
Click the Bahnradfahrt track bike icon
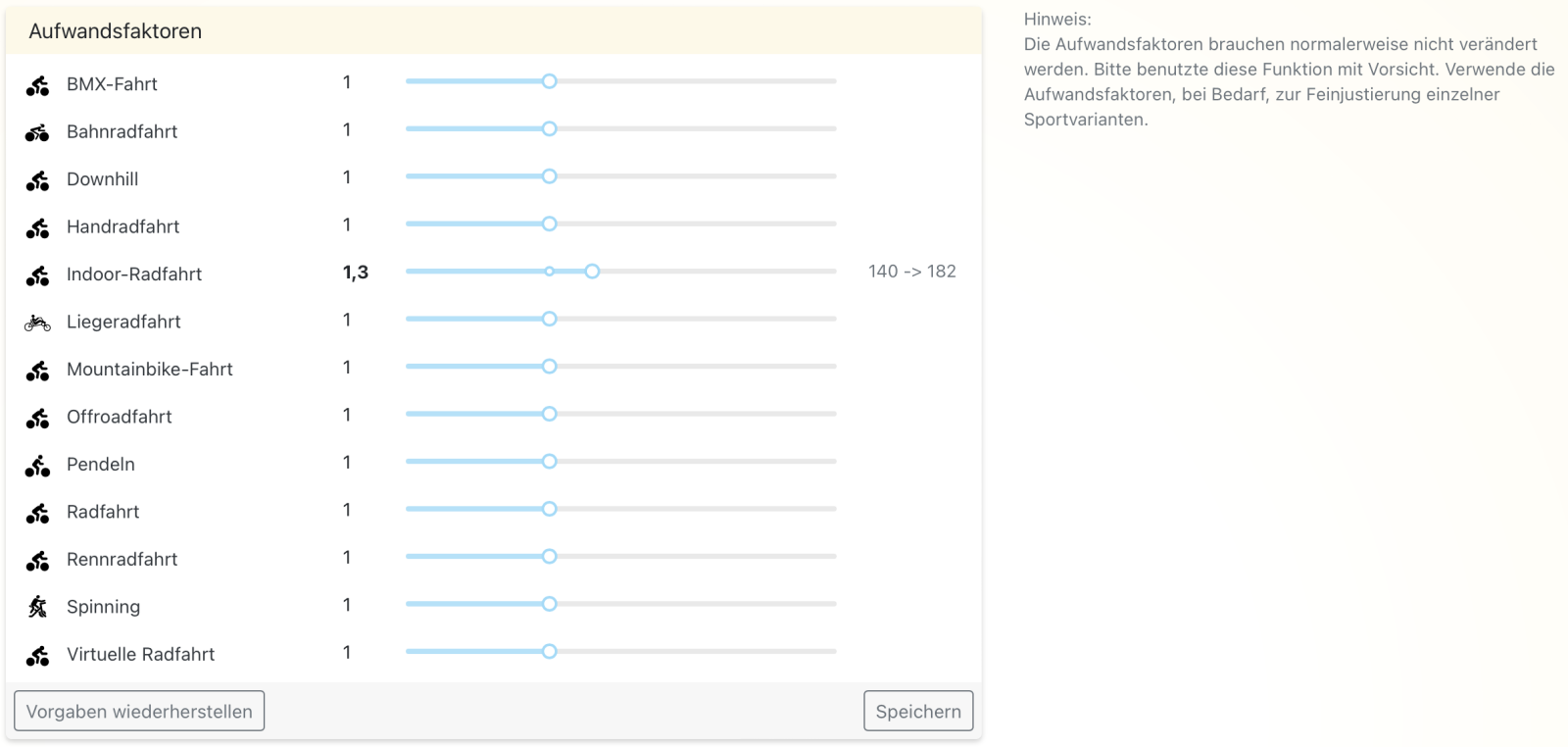click(37, 133)
